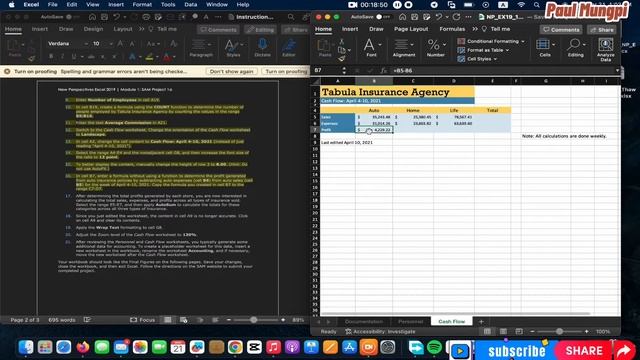This screenshot has height=360, width=640.
Task: Click the Editor icon in Word
Action: click(x=289, y=48)
